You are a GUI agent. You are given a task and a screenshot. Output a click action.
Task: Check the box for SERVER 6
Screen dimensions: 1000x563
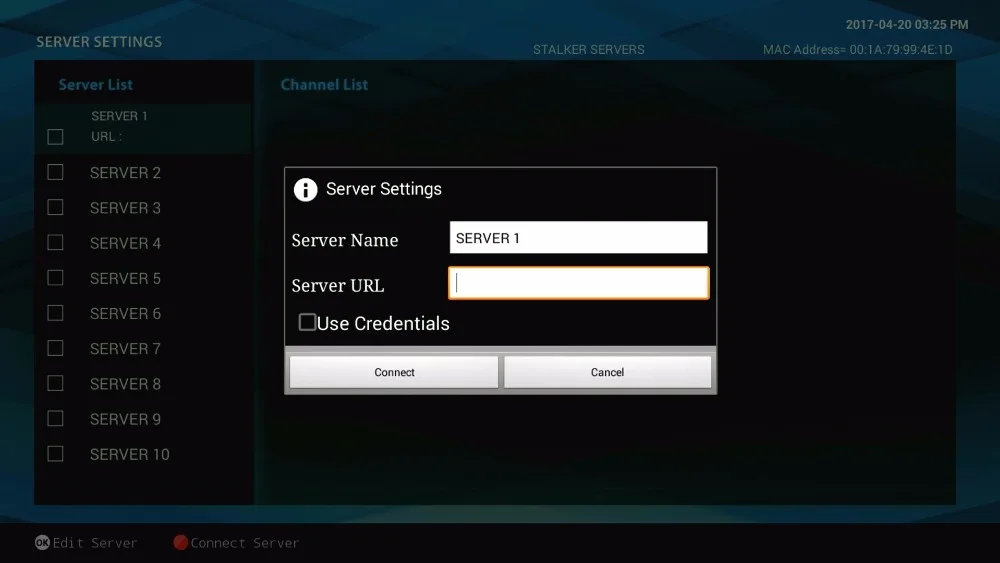click(55, 313)
